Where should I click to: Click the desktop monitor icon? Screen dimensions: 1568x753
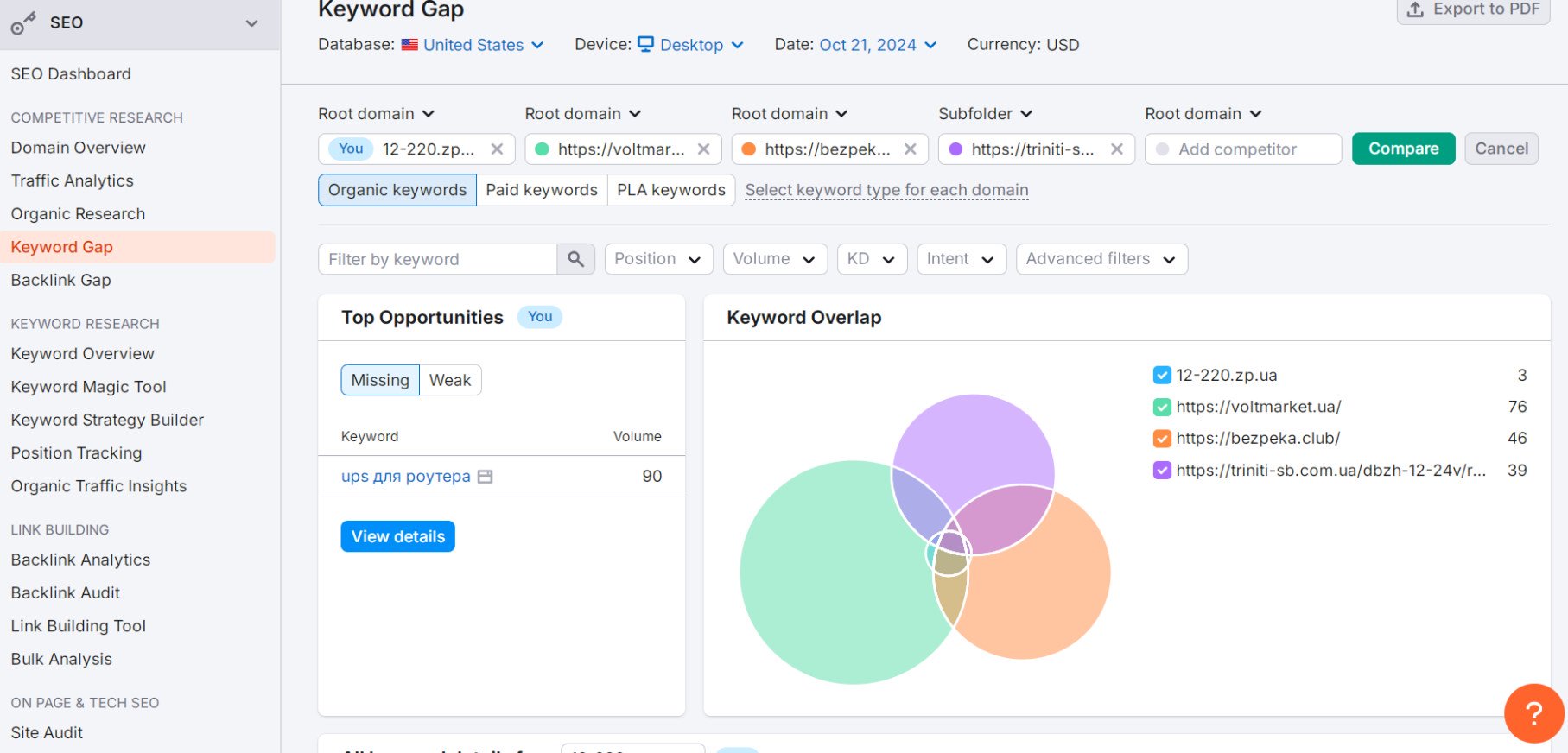(x=645, y=44)
